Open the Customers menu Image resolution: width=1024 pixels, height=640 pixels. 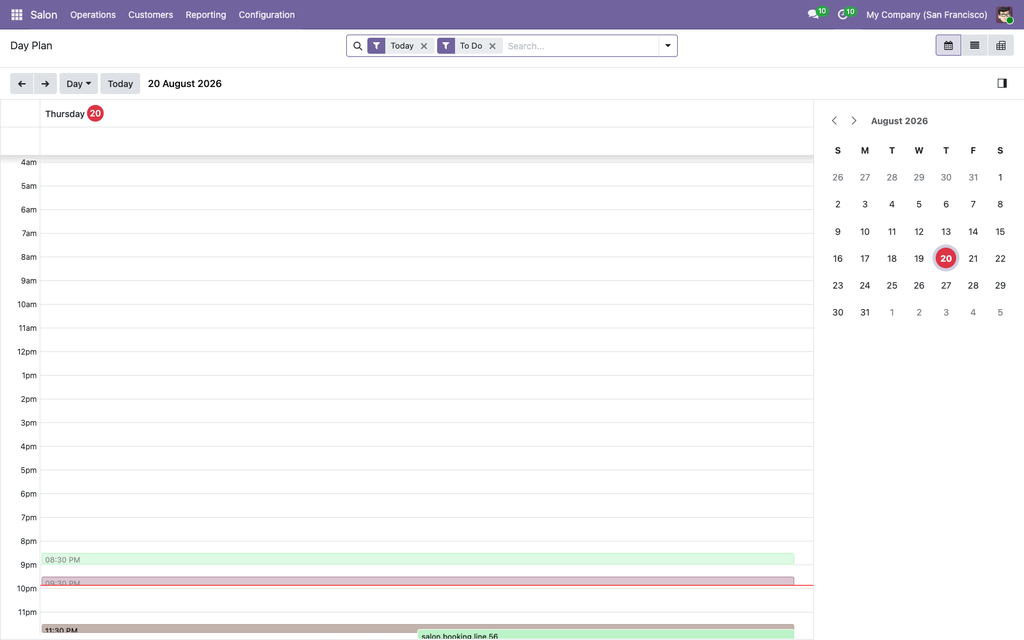tap(150, 14)
